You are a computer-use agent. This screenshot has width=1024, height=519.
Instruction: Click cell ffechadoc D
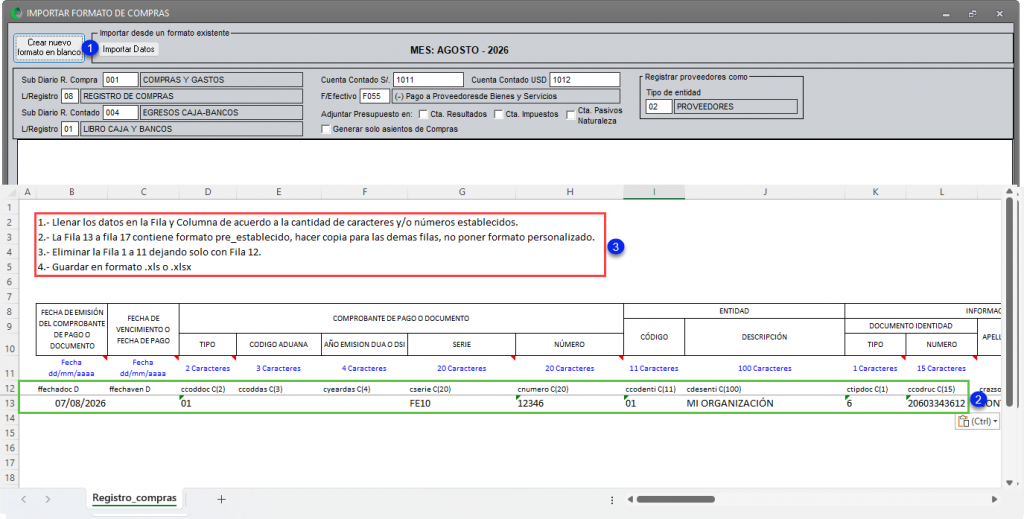(x=71, y=389)
